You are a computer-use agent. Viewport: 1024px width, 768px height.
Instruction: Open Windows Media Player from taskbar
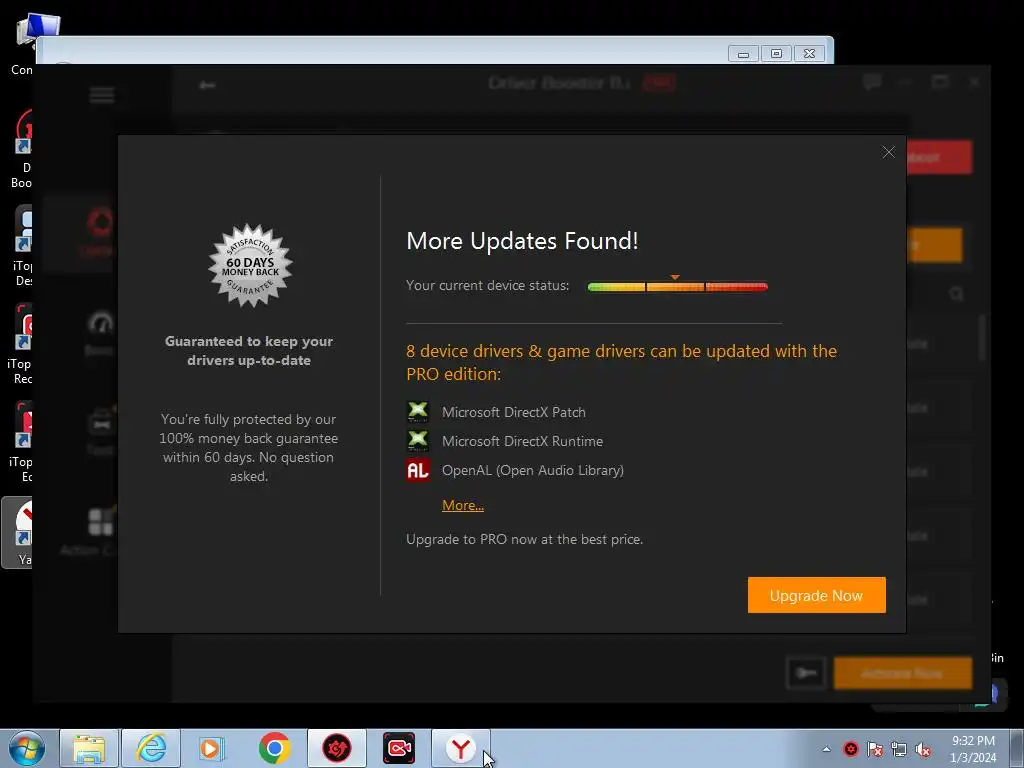(x=212, y=748)
